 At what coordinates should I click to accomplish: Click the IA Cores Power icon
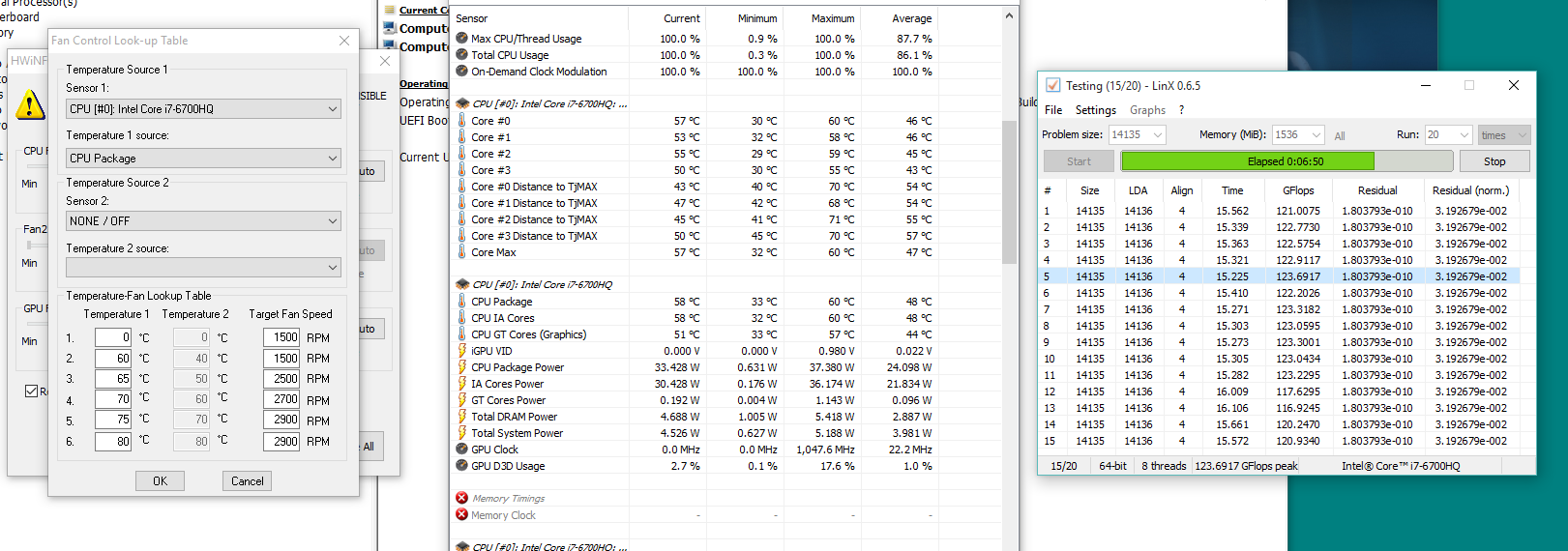(x=461, y=384)
